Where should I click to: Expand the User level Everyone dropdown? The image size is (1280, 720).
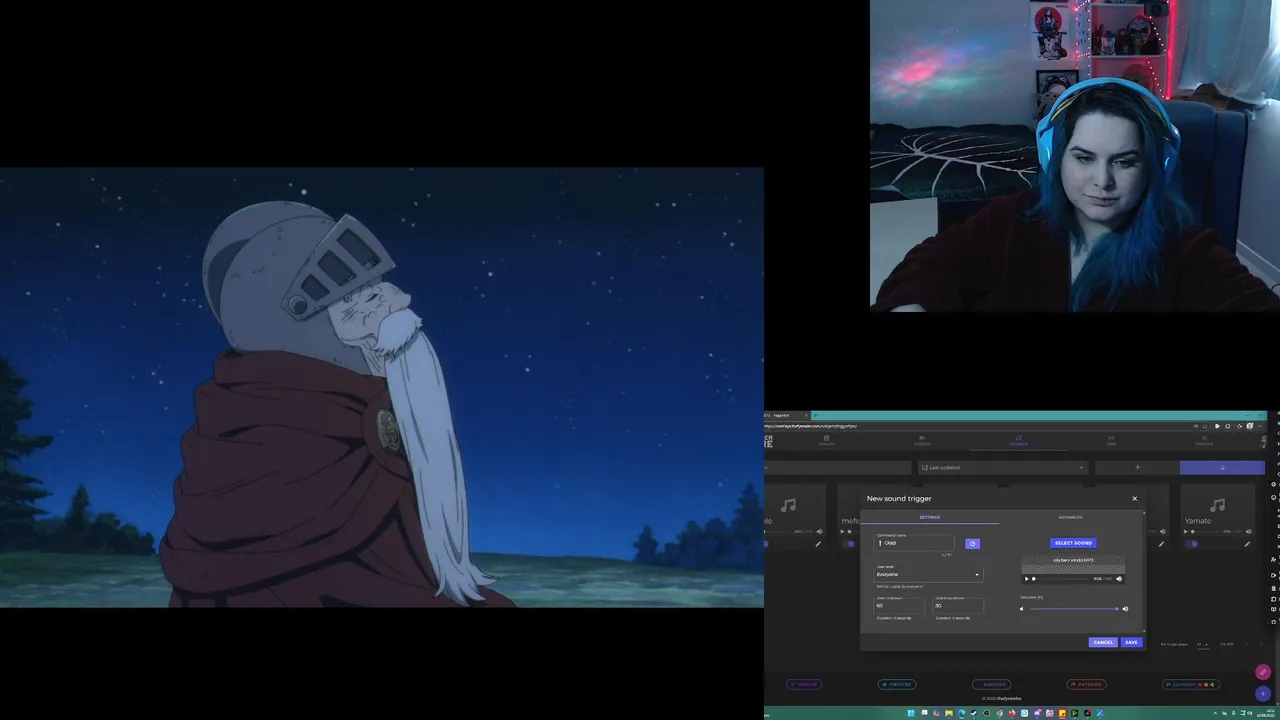coord(928,574)
